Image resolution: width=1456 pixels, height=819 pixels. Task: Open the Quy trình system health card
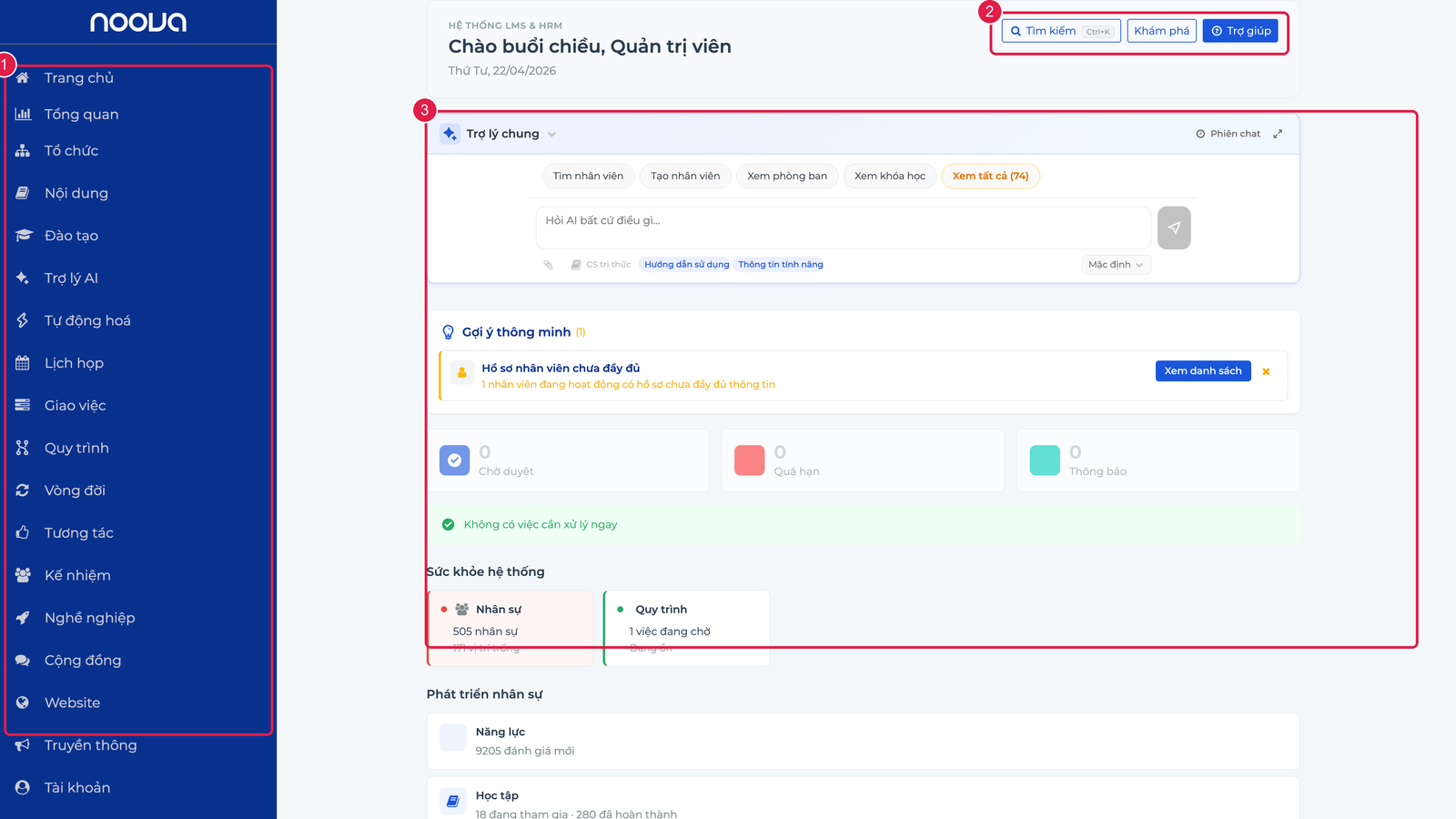(x=686, y=628)
